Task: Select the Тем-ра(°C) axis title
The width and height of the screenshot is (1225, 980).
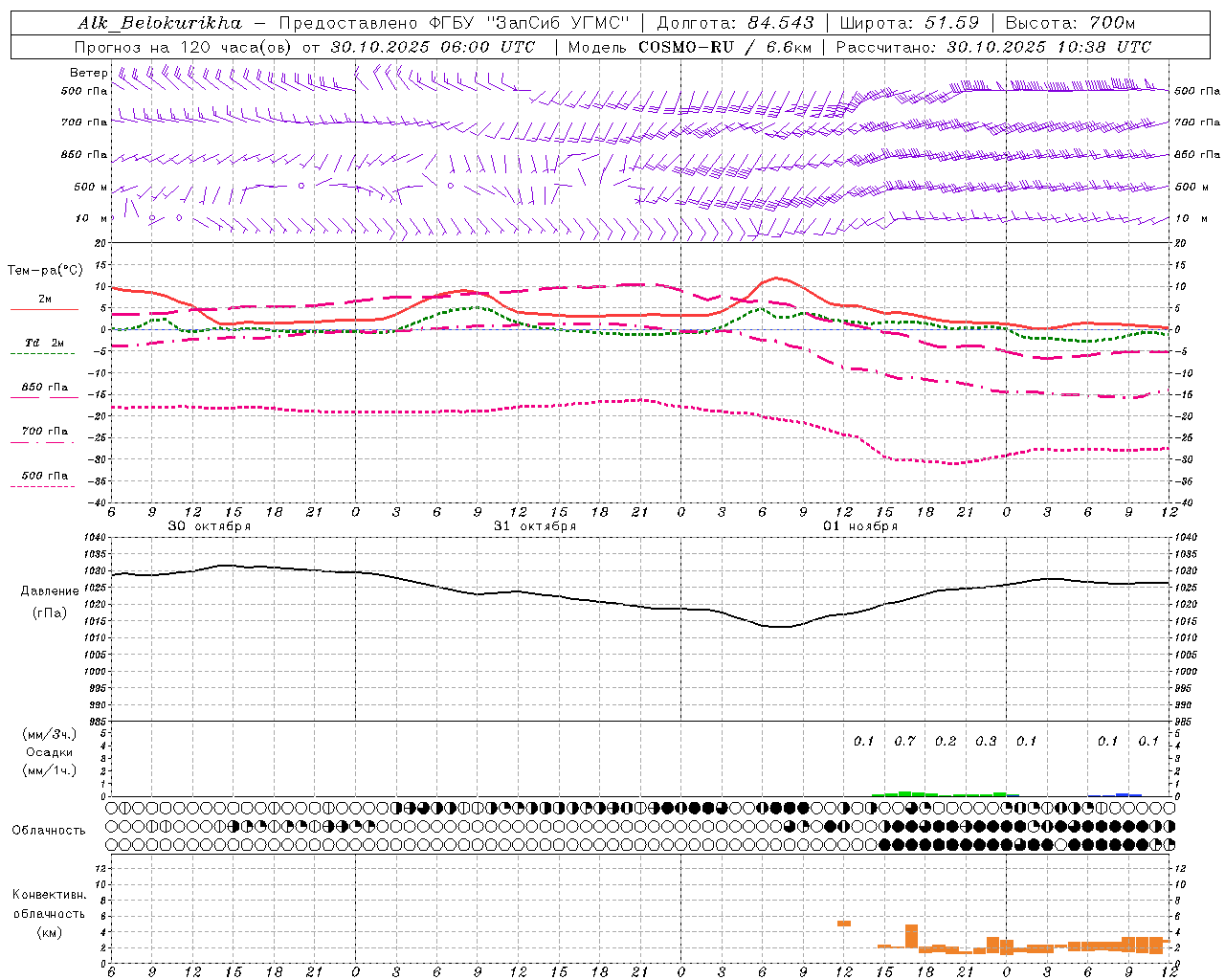Action: (x=45, y=271)
